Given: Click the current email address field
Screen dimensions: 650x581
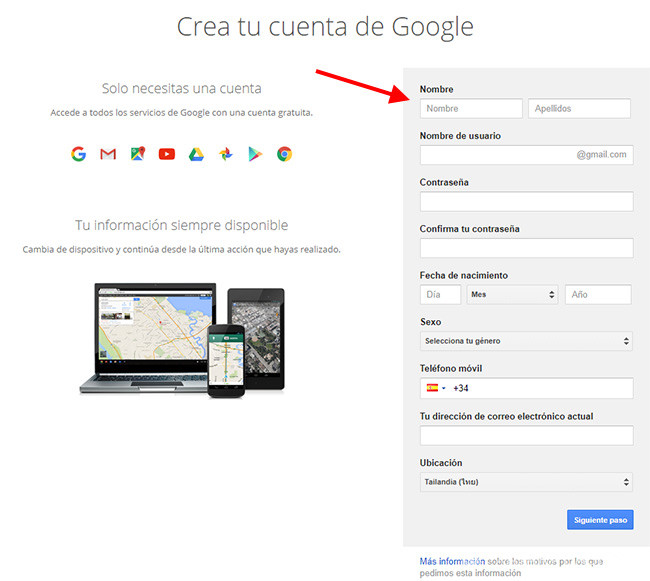Looking at the screenshot, I should [x=526, y=435].
